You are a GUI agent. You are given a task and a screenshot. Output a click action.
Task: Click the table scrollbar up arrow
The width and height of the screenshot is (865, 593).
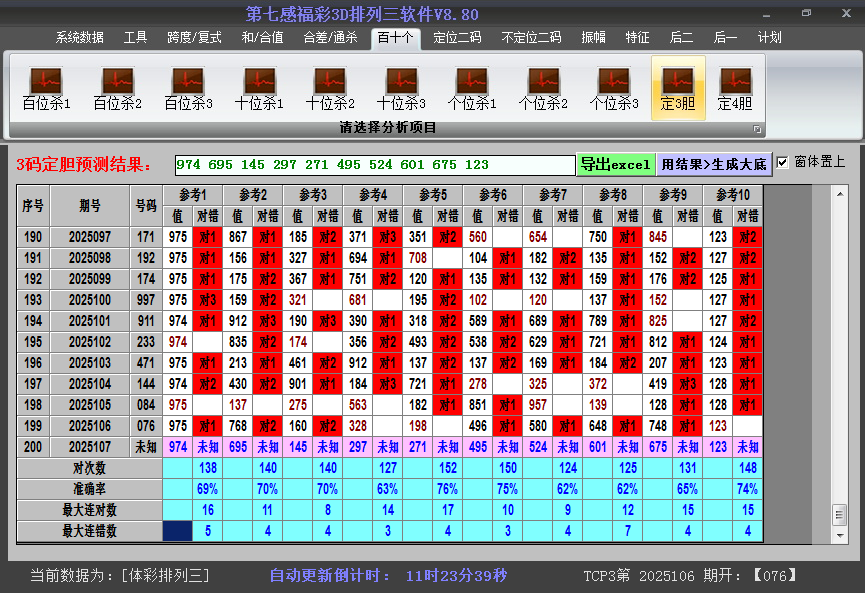(x=840, y=194)
